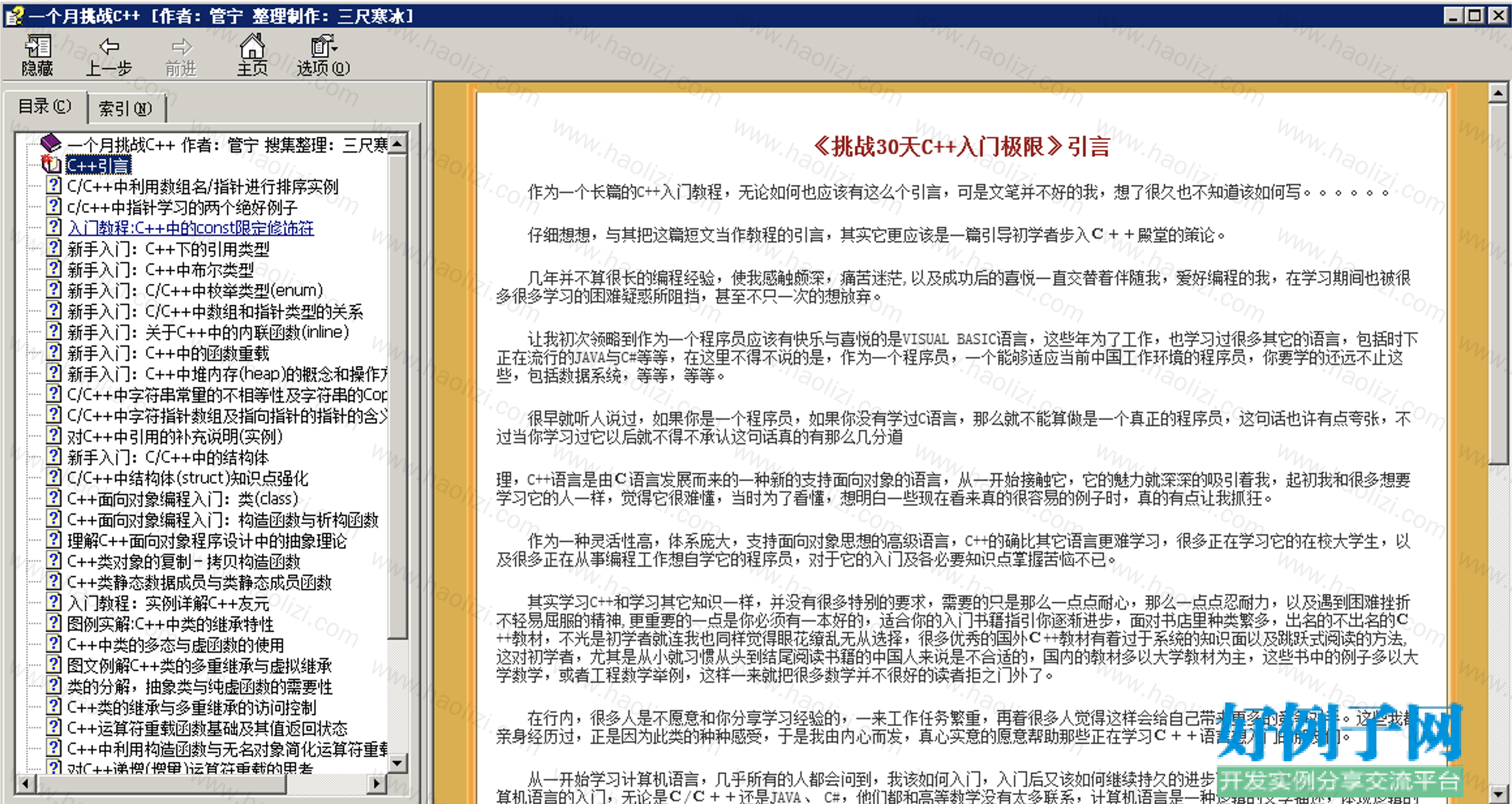This screenshot has height=804, width=1512.
Task: Go back with the 上一步 arrow icon
Action: point(109,46)
